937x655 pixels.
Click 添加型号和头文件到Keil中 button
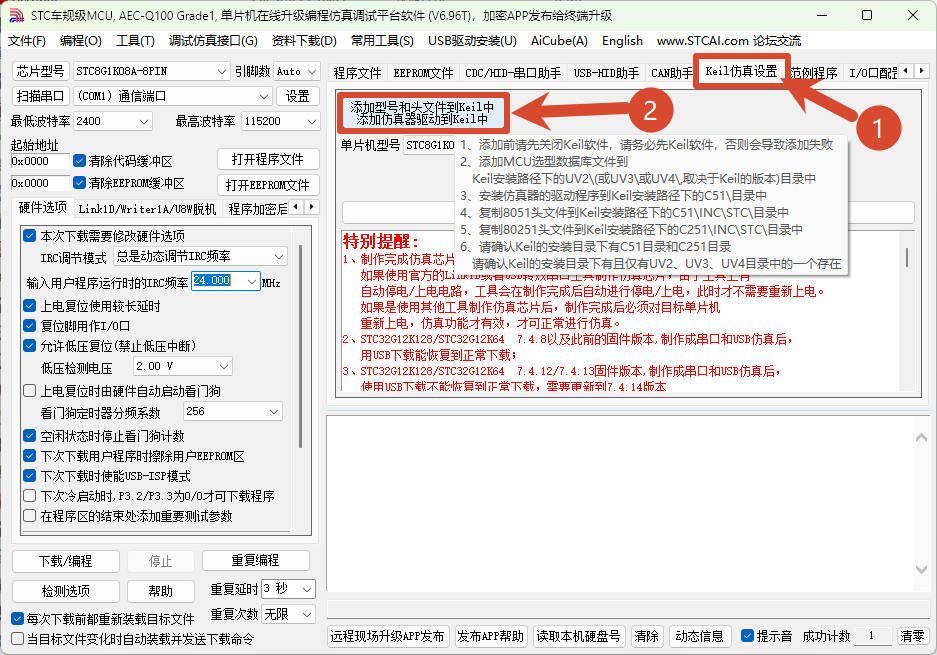pyautogui.click(x=423, y=112)
